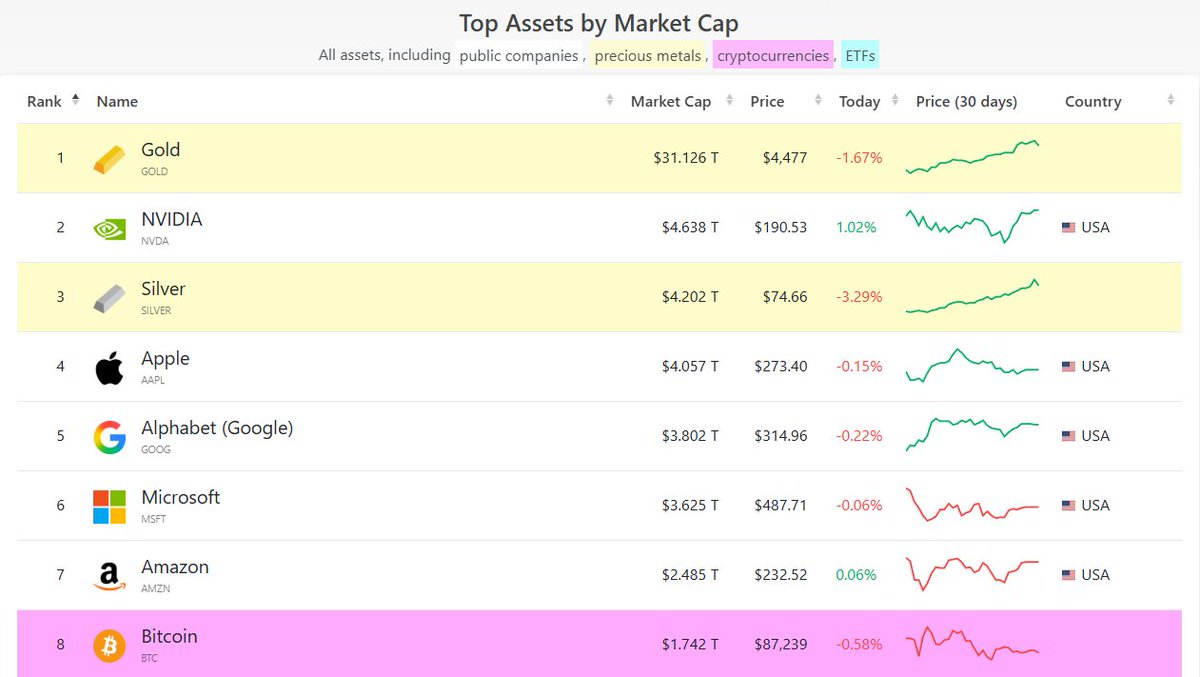The width and height of the screenshot is (1200, 677).
Task: Click the Silver bar icon
Action: pos(110,299)
